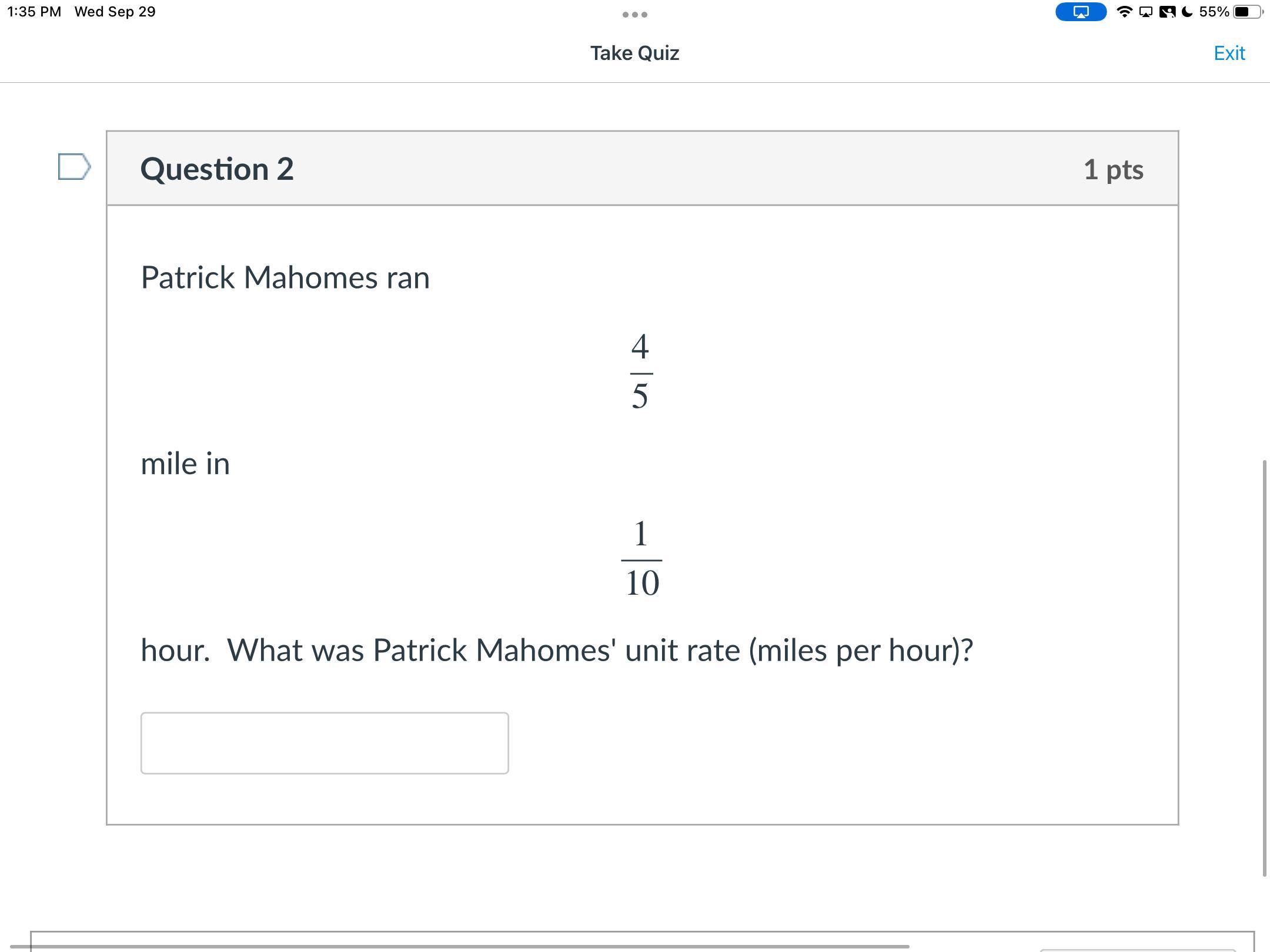Tap the black square figure status icon

[x=1167, y=12]
